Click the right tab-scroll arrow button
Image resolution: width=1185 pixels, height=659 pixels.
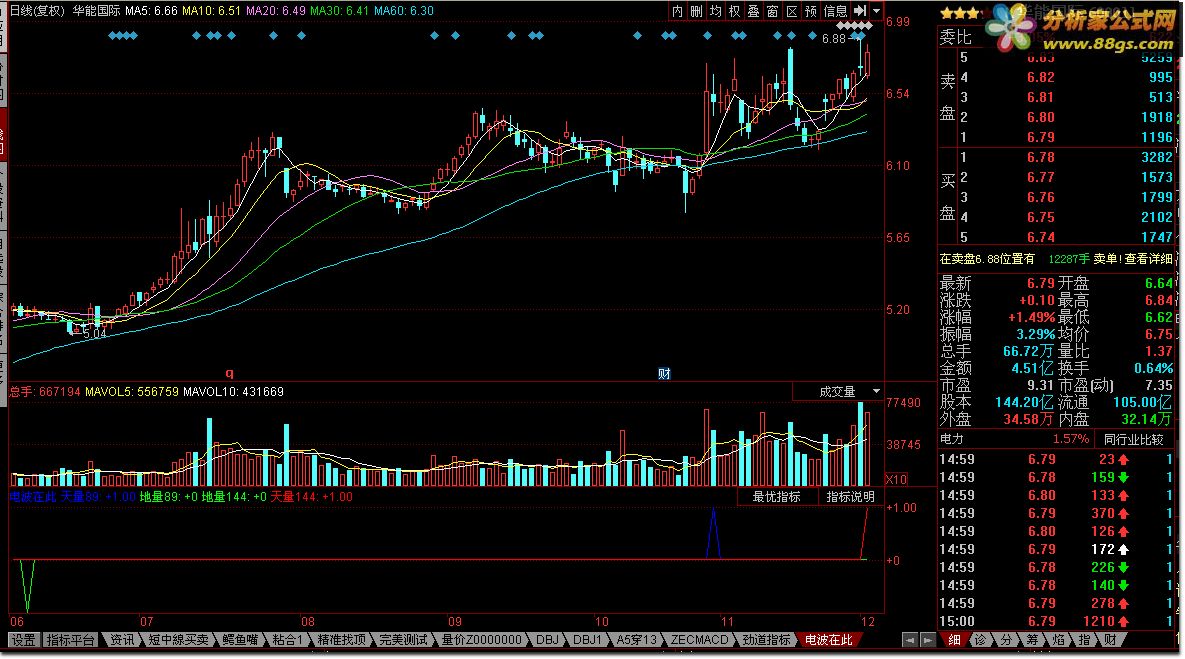[x=927, y=640]
